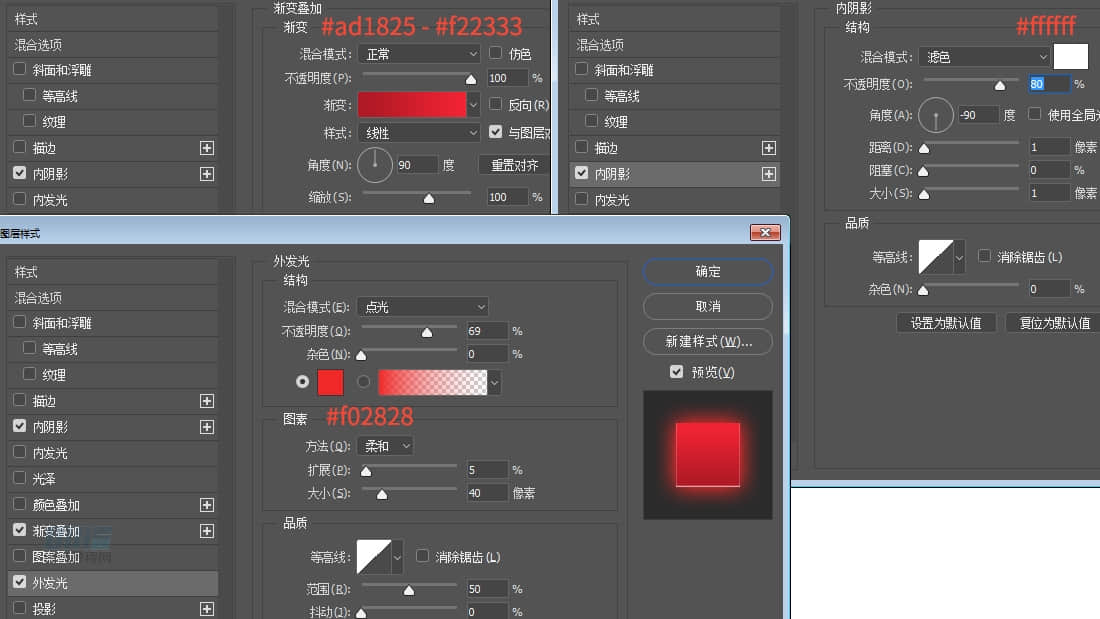Click plus icon beside 渐变叠加
Viewport: 1100px width, 619px height.
coord(207,531)
